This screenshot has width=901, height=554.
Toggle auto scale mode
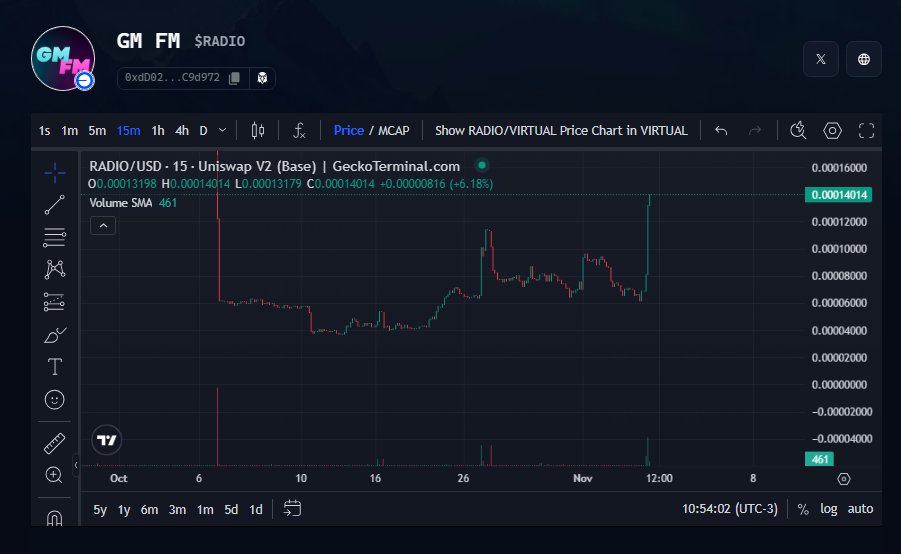(860, 509)
